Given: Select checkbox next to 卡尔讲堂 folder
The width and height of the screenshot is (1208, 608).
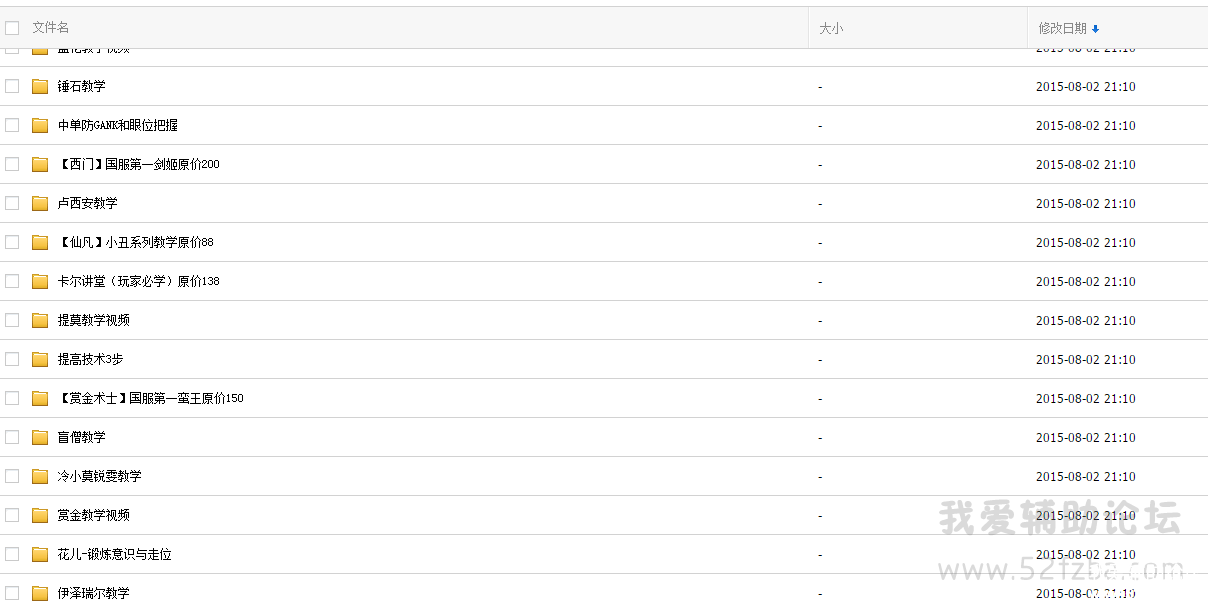Looking at the screenshot, I should 12,281.
